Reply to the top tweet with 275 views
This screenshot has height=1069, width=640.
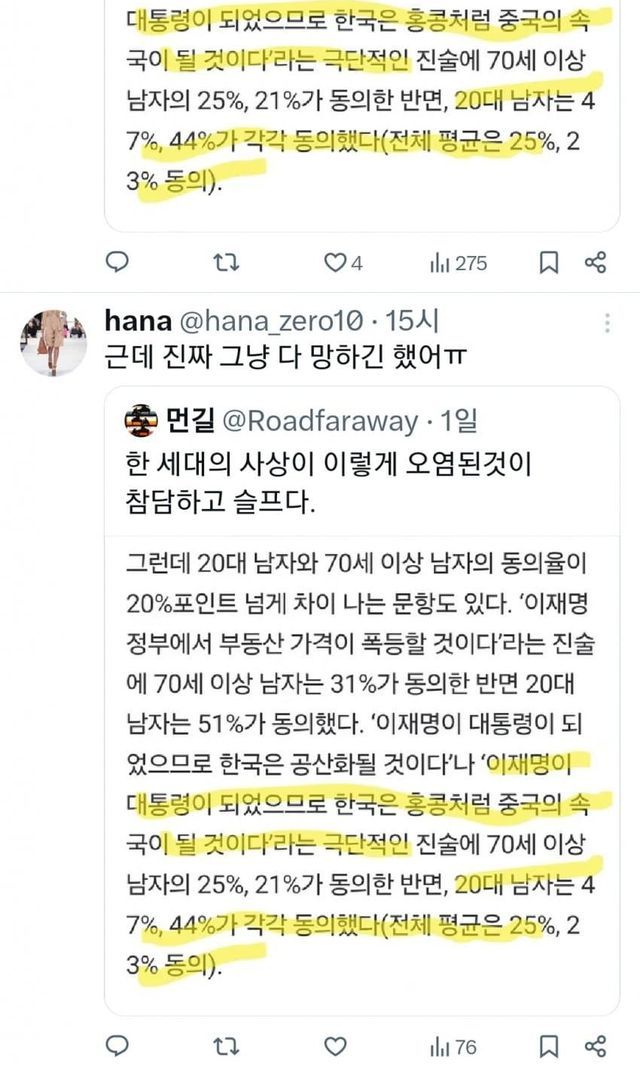118,262
